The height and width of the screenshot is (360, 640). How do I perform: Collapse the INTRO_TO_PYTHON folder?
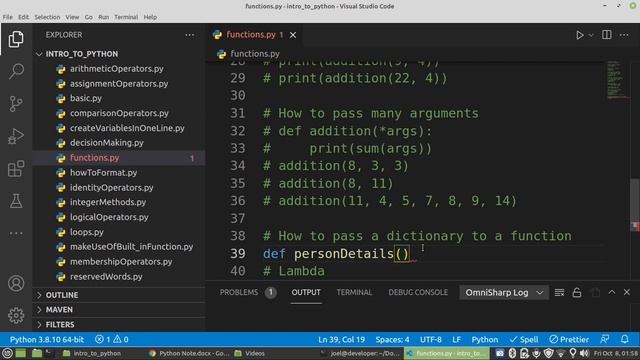pyautogui.click(x=118, y=54)
